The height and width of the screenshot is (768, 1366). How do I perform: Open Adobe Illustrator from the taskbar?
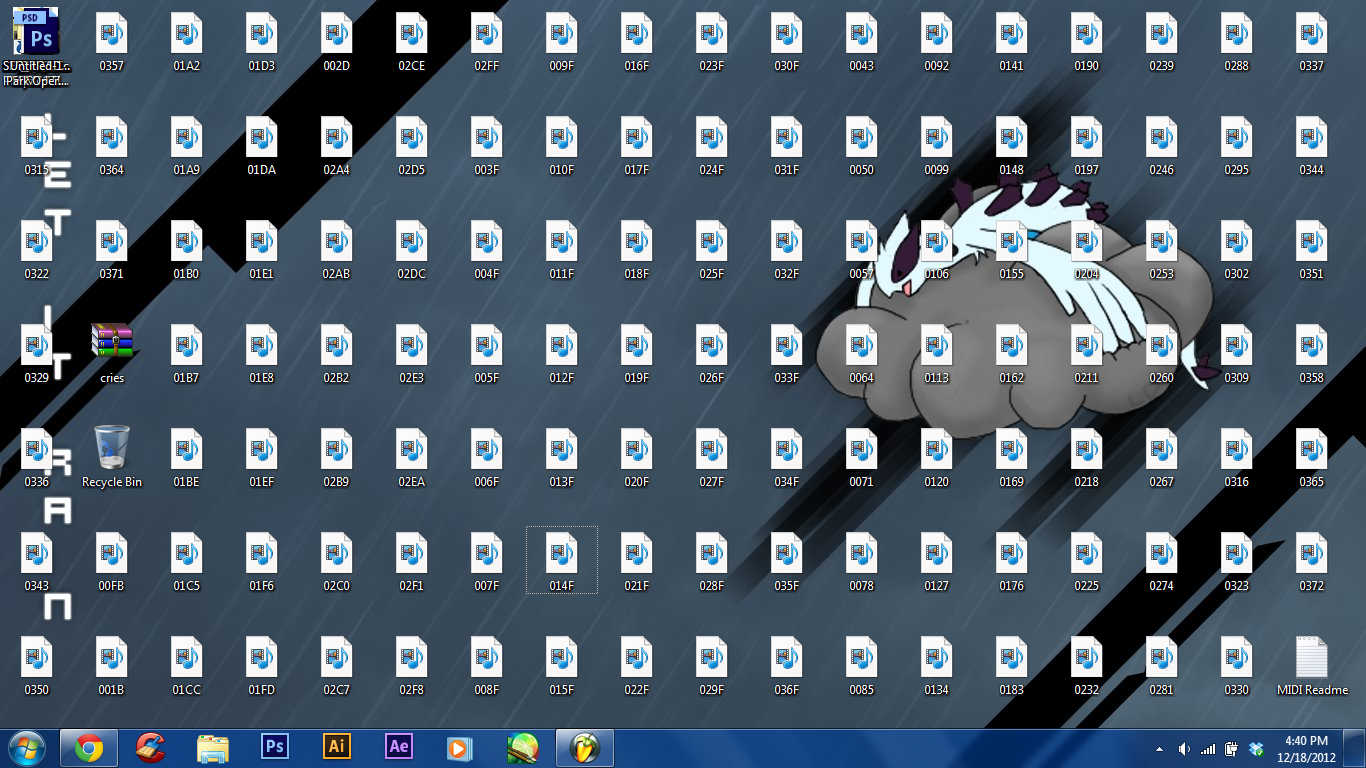[x=337, y=747]
